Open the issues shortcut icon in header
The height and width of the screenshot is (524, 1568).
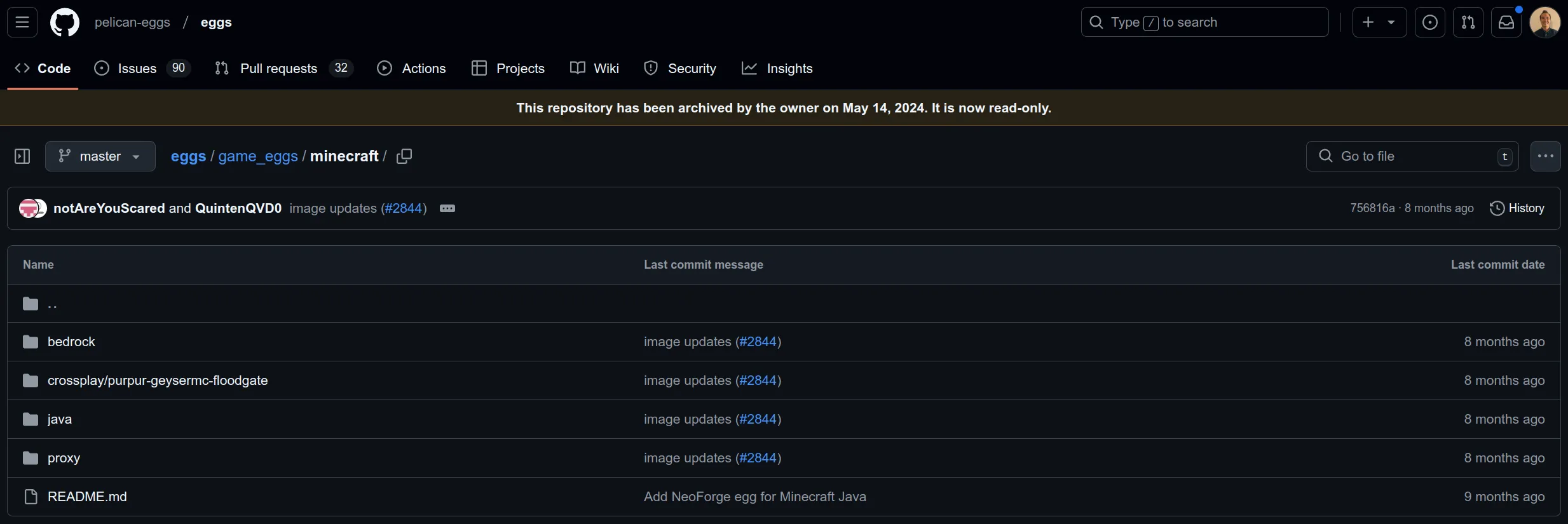(1429, 22)
